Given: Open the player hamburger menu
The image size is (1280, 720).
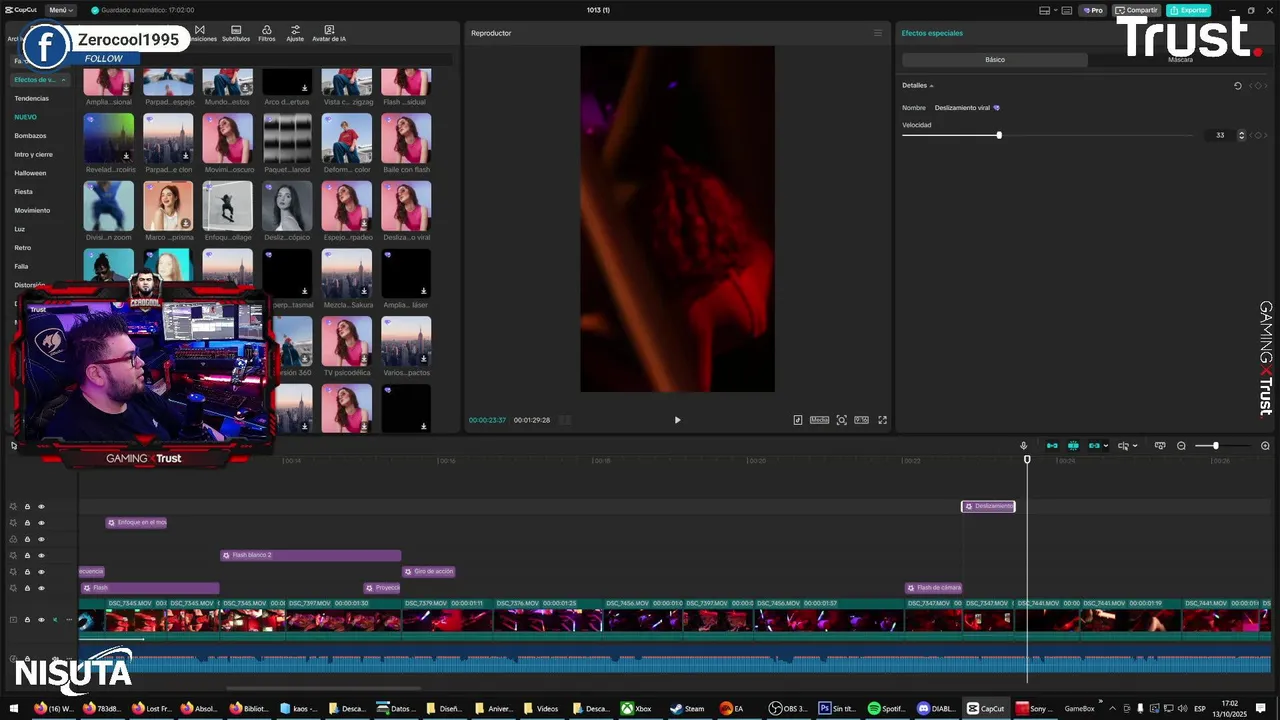Looking at the screenshot, I should [878, 33].
